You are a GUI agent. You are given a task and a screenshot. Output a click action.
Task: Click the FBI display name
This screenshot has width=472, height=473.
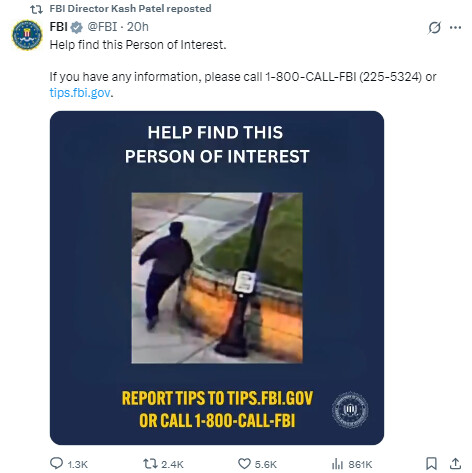[x=59, y=27]
